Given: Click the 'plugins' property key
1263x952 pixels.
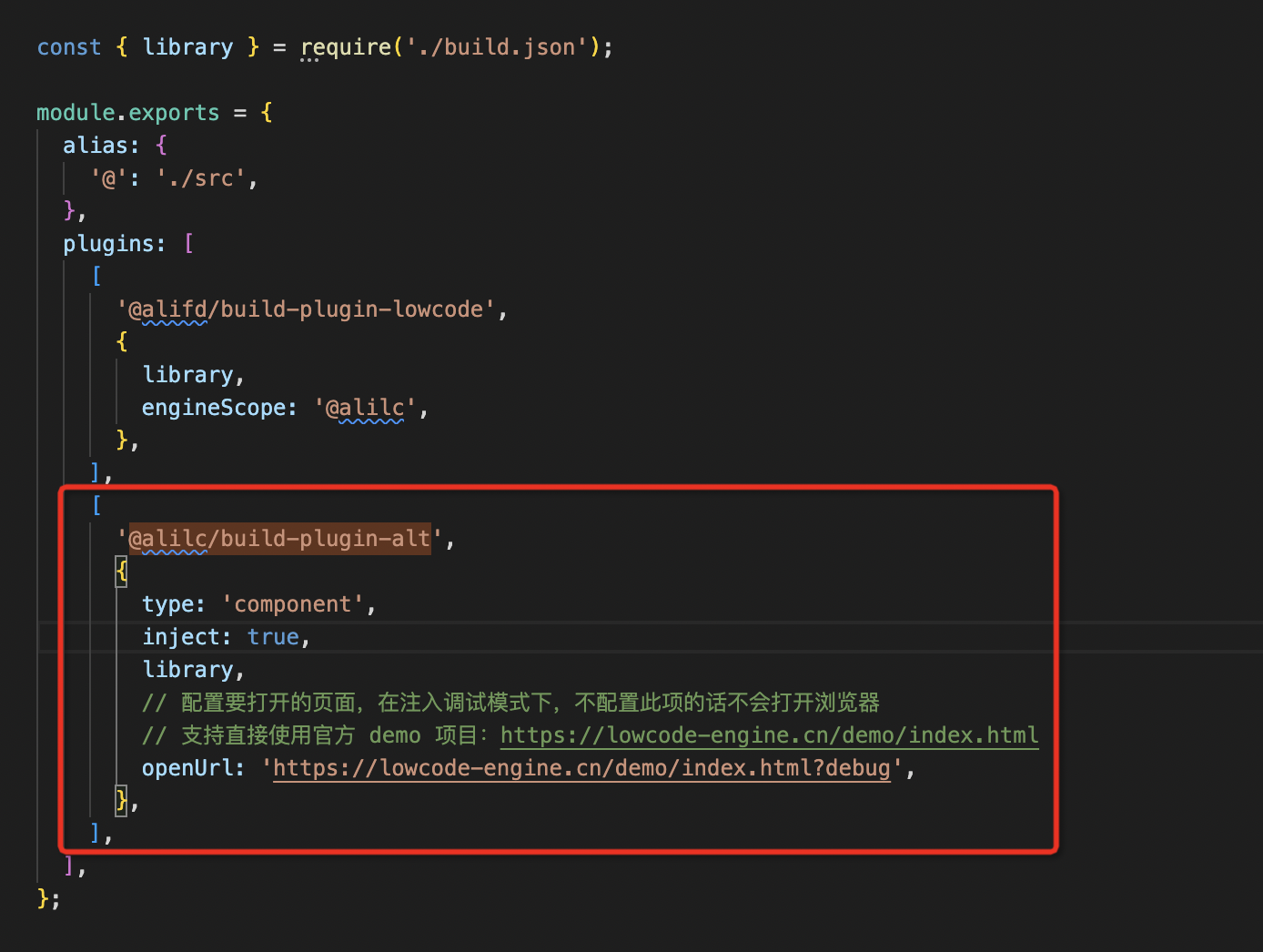Looking at the screenshot, I should coord(108,244).
